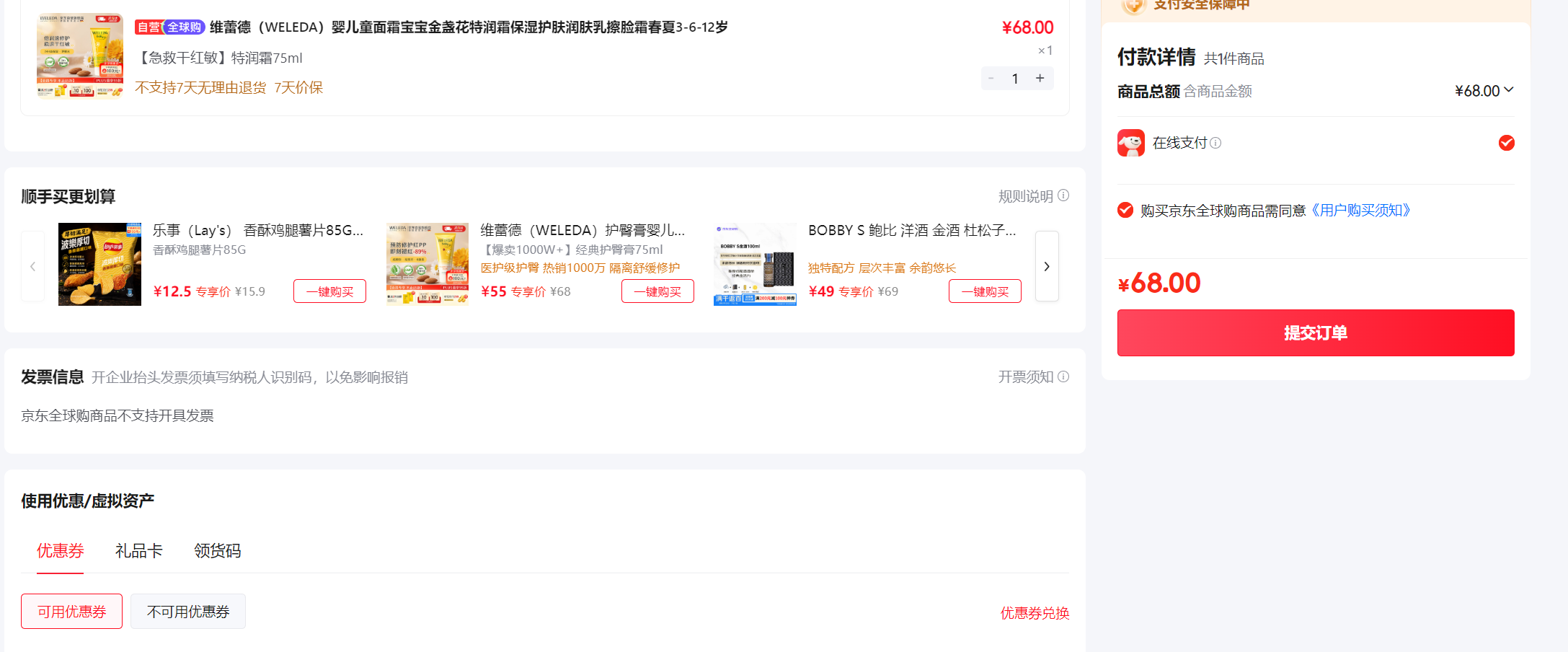
Task: Expand the 商品总额 ¥68.00 details chevron
Action: [x=1509, y=89]
